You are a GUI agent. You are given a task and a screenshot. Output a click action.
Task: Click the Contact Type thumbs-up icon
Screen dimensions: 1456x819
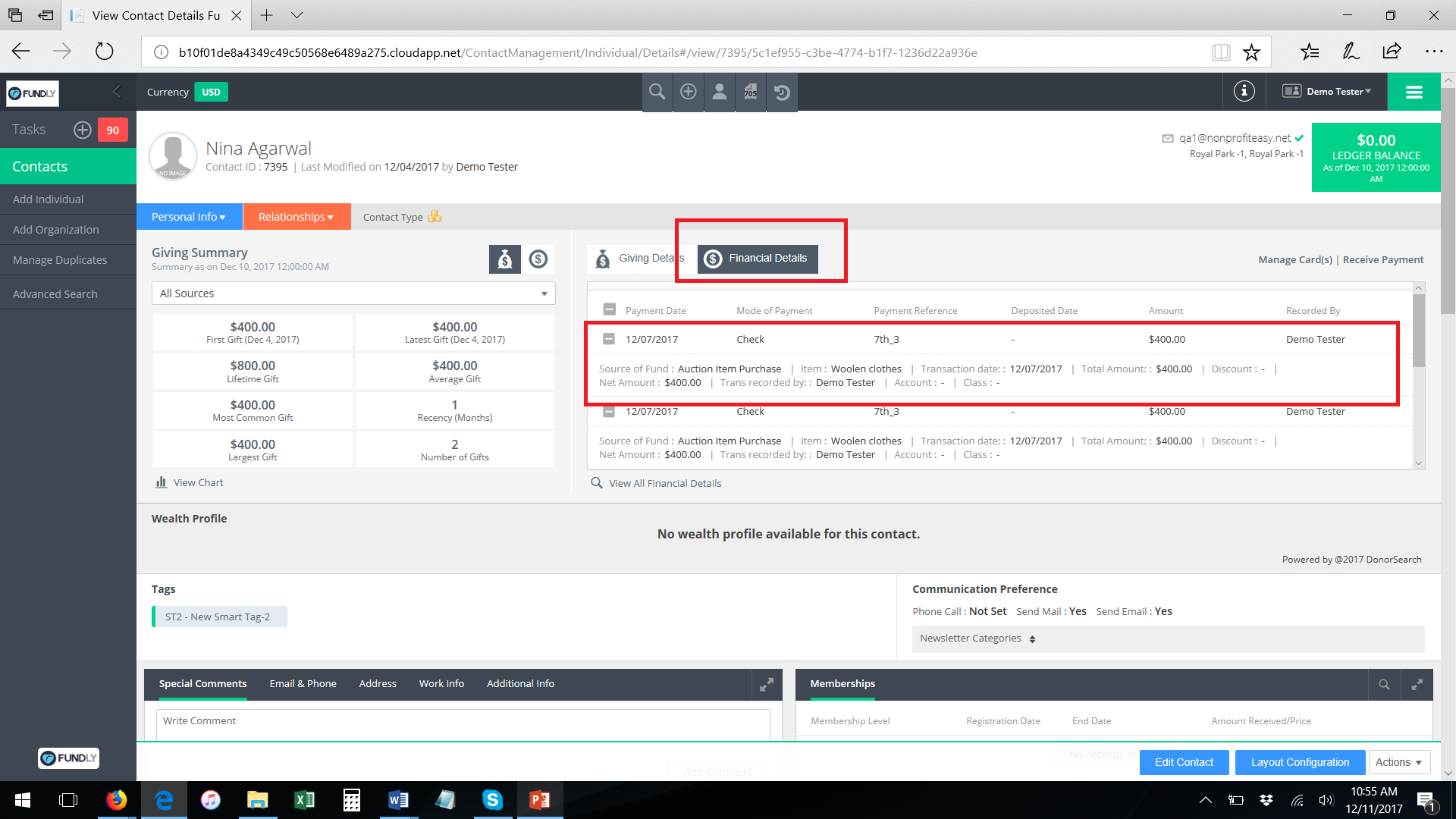(435, 216)
